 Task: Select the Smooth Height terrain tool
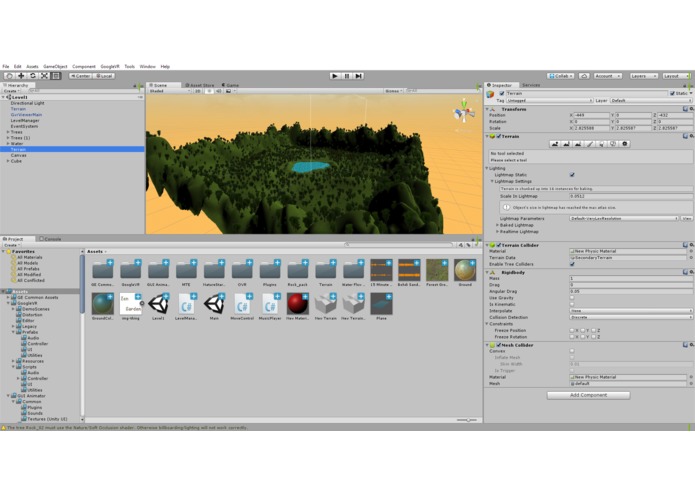point(578,144)
